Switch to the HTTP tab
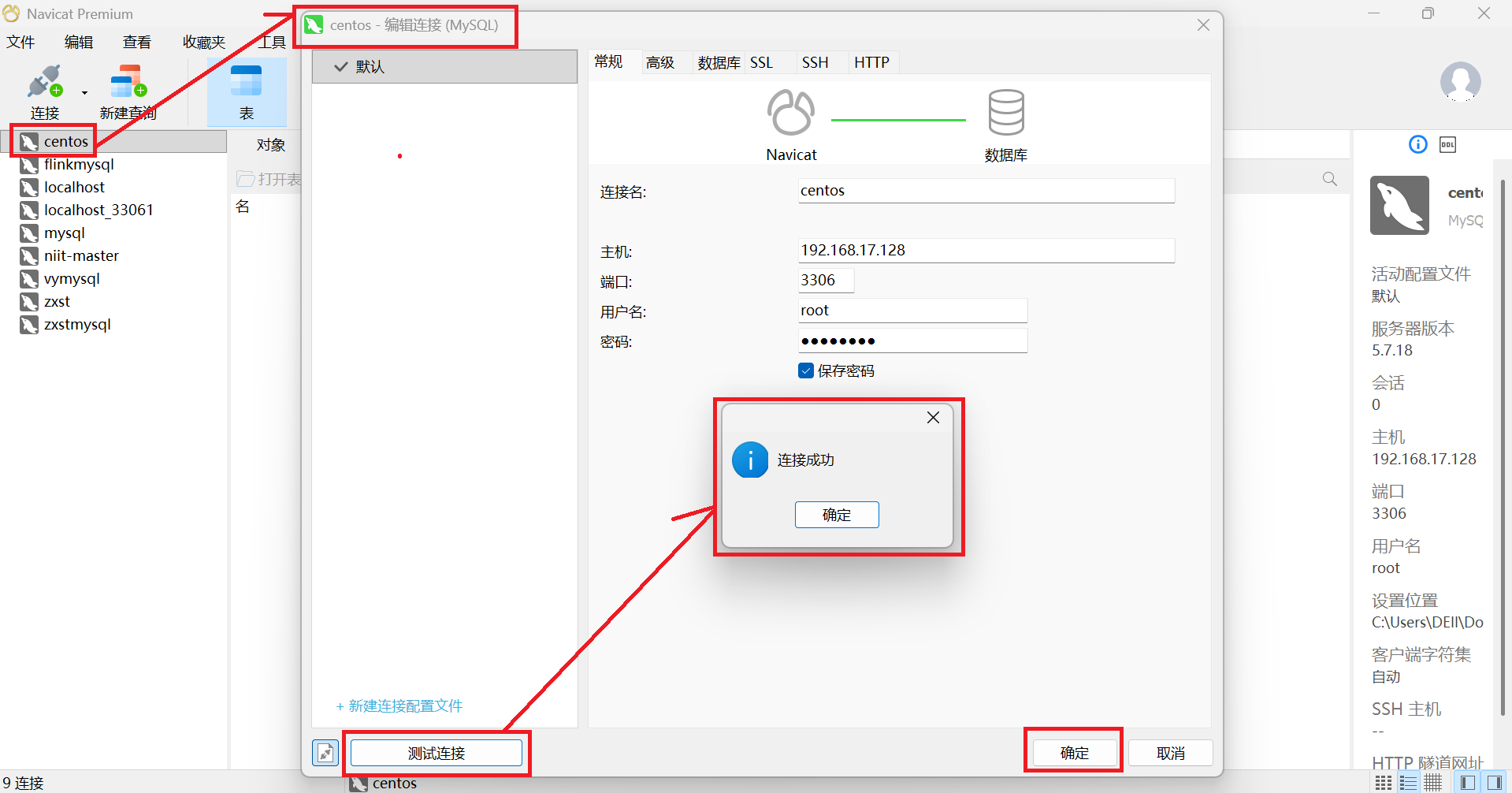The height and width of the screenshot is (793, 1512). (871, 62)
